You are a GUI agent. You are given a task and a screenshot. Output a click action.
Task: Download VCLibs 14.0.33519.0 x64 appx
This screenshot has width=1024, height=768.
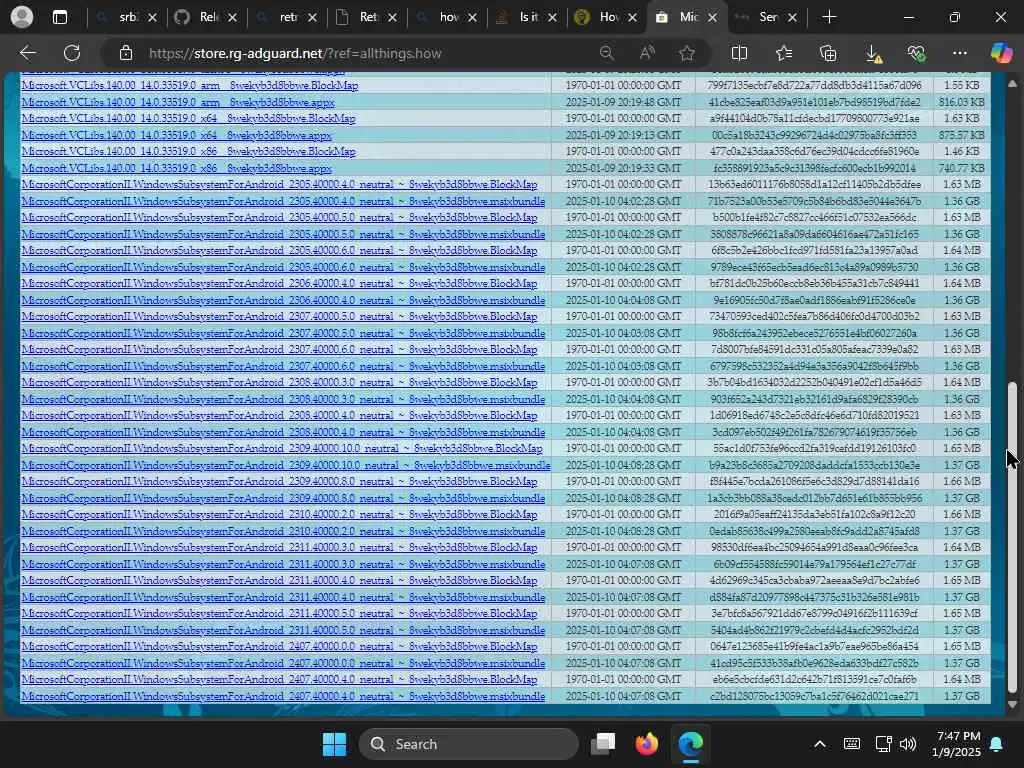coord(176,135)
